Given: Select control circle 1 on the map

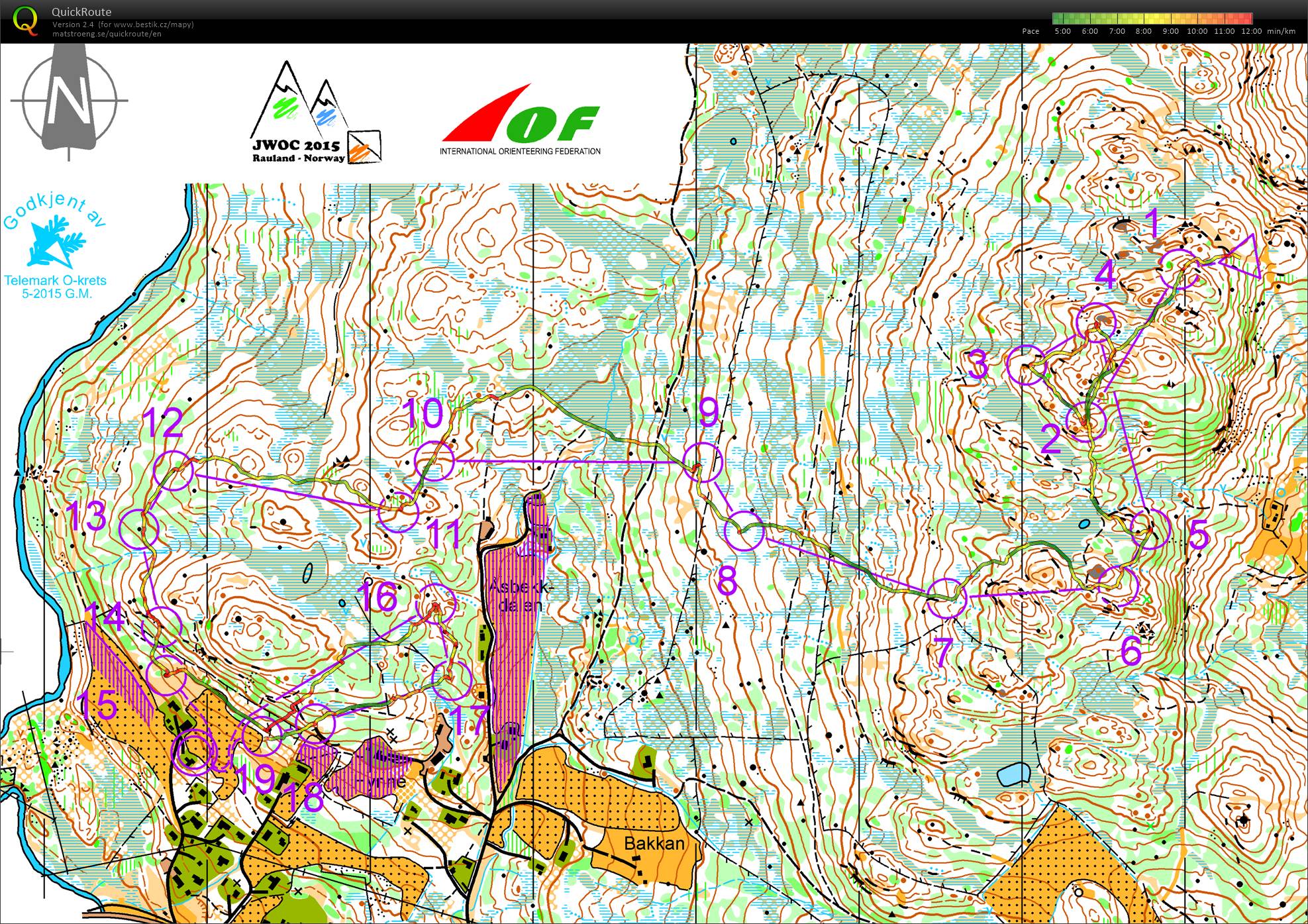Looking at the screenshot, I should (1181, 269).
